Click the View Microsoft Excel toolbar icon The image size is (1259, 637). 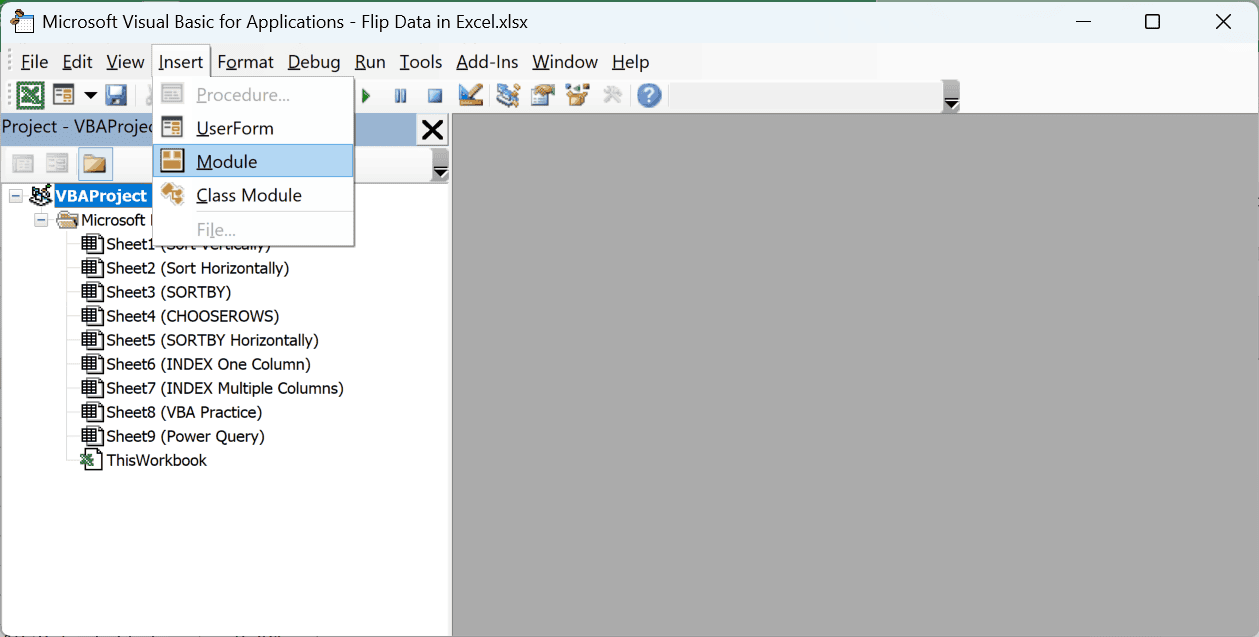pos(31,95)
